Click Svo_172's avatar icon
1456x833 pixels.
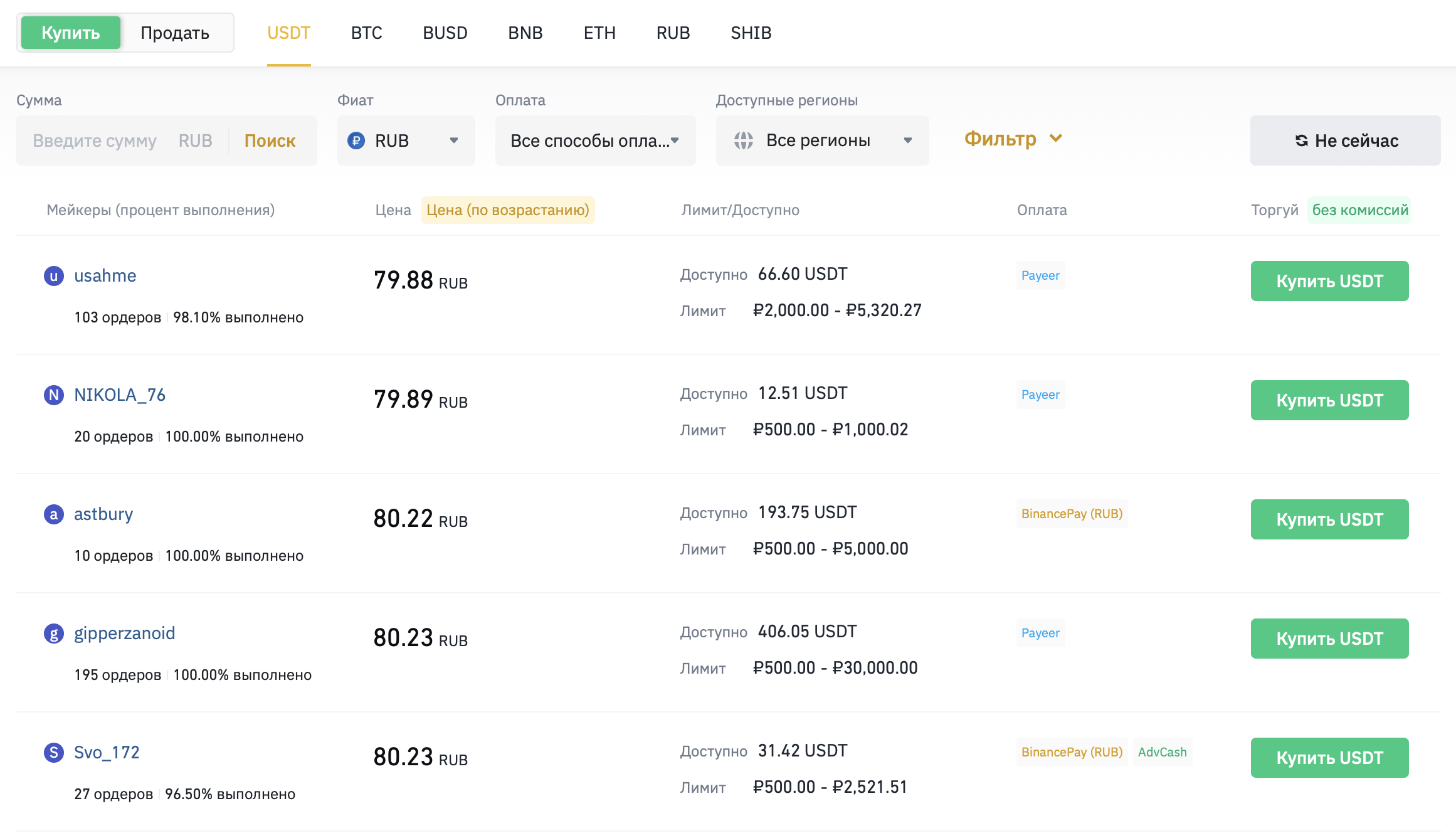pyautogui.click(x=54, y=753)
